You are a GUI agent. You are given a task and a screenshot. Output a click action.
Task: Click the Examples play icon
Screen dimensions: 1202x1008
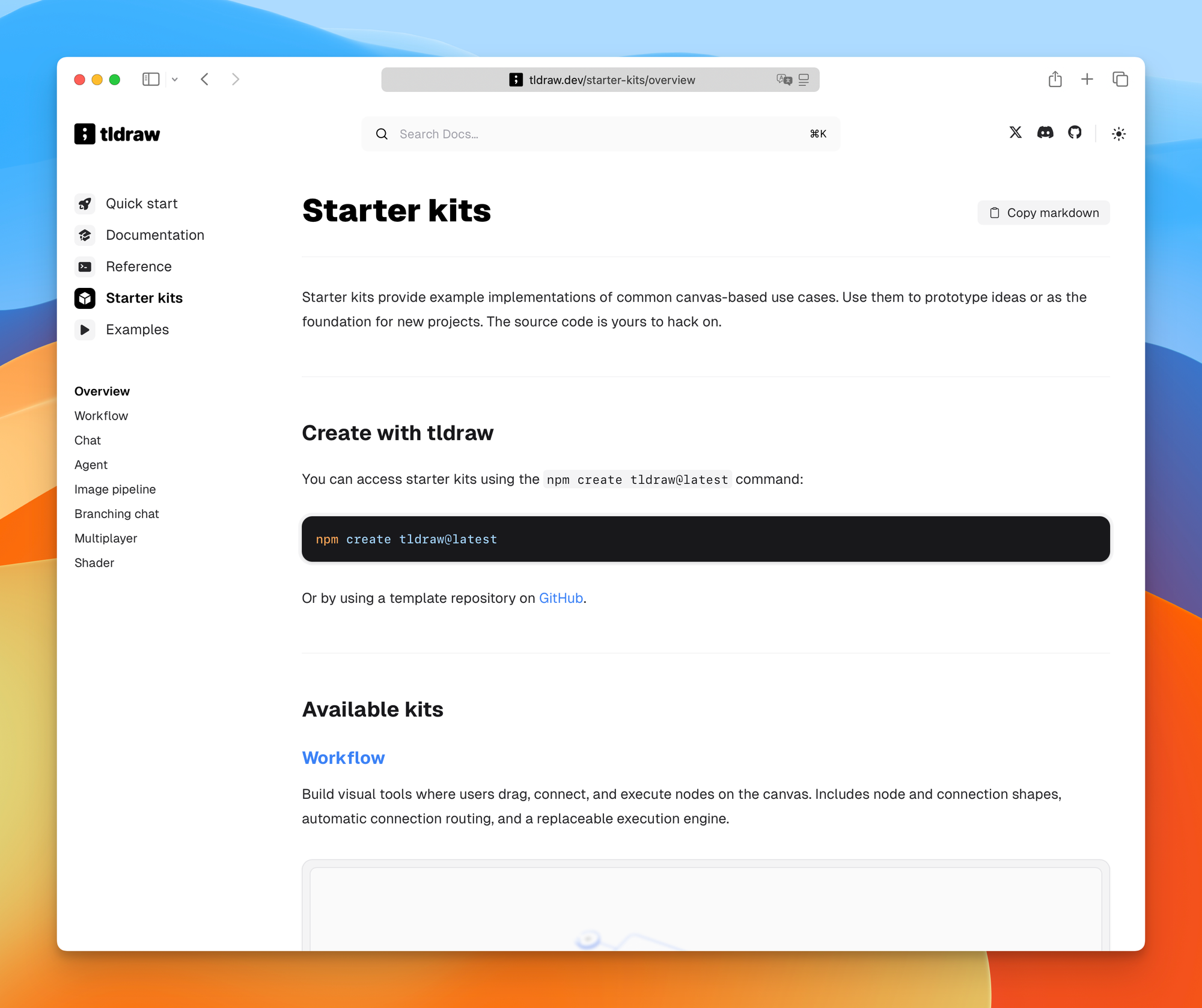tap(85, 329)
